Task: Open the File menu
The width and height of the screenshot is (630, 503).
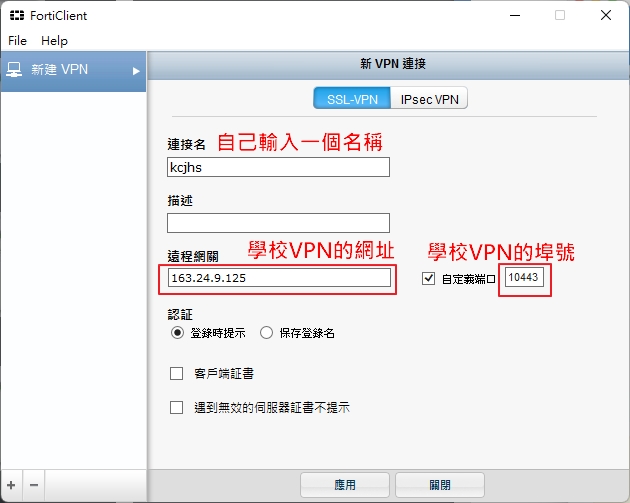Action: point(17,41)
